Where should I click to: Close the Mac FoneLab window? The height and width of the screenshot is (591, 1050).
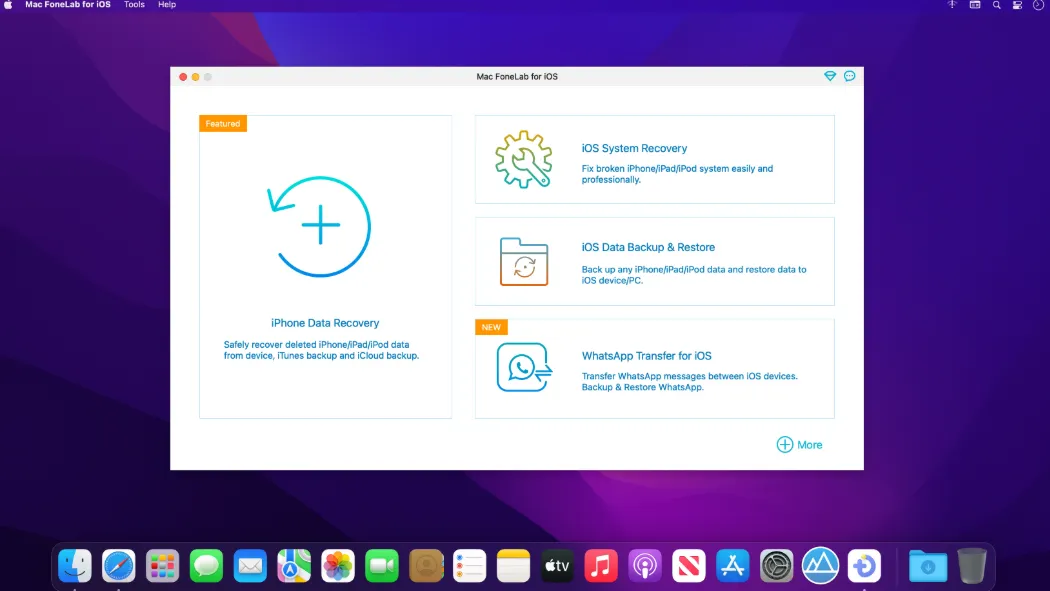[183, 77]
